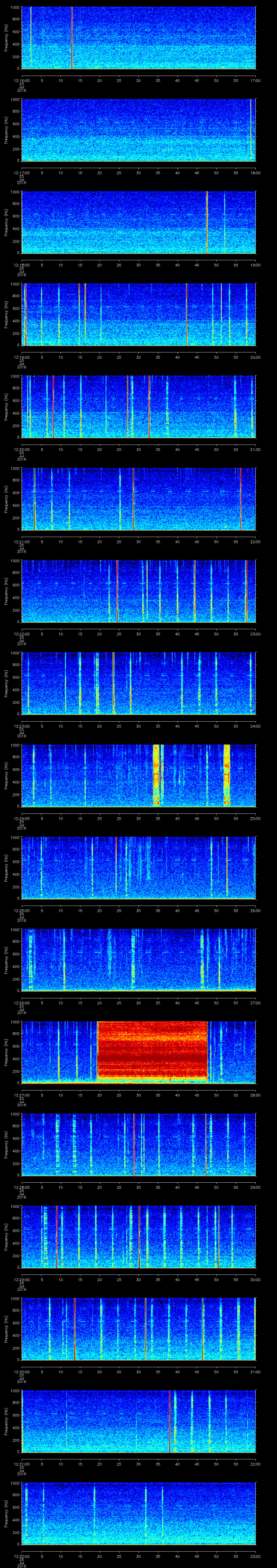
Task: Click the 12:23:00 start time label
Action: [22, 726]
